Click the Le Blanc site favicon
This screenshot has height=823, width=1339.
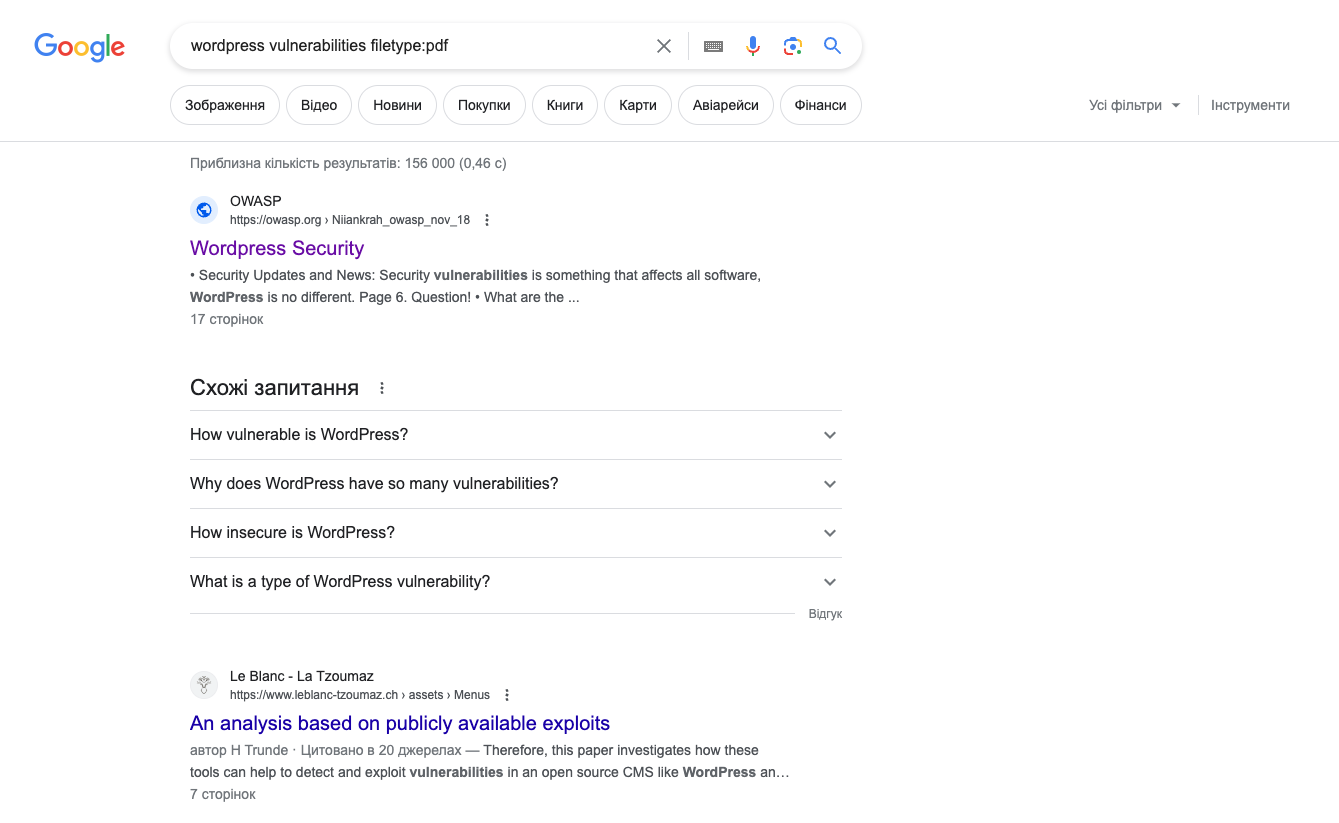(x=204, y=685)
